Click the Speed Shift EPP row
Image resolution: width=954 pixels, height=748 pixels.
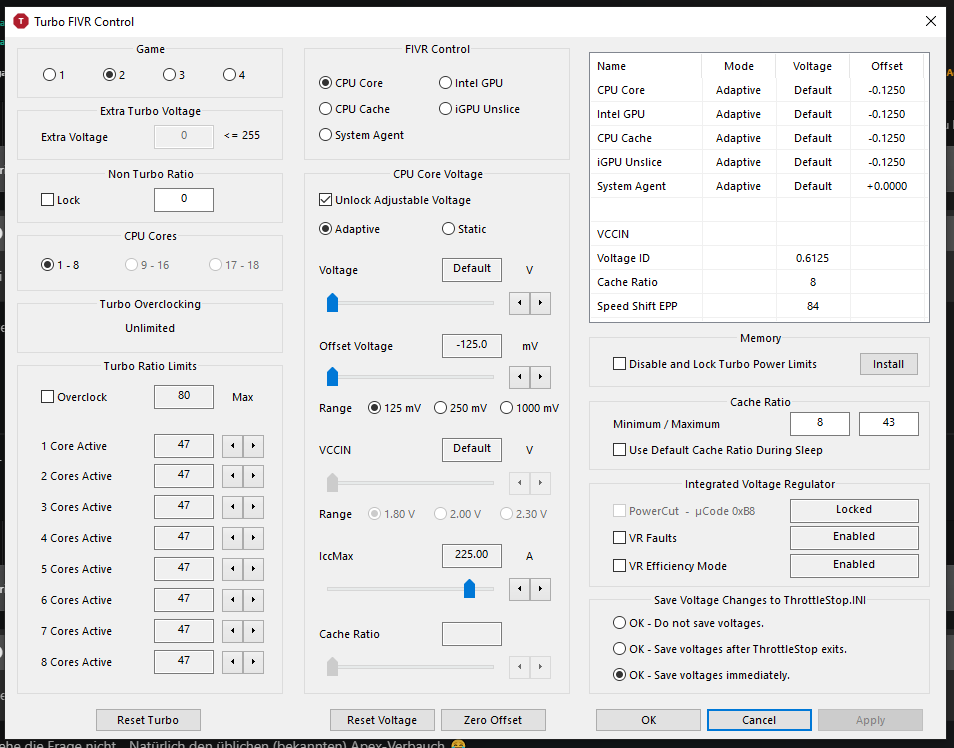[757, 306]
